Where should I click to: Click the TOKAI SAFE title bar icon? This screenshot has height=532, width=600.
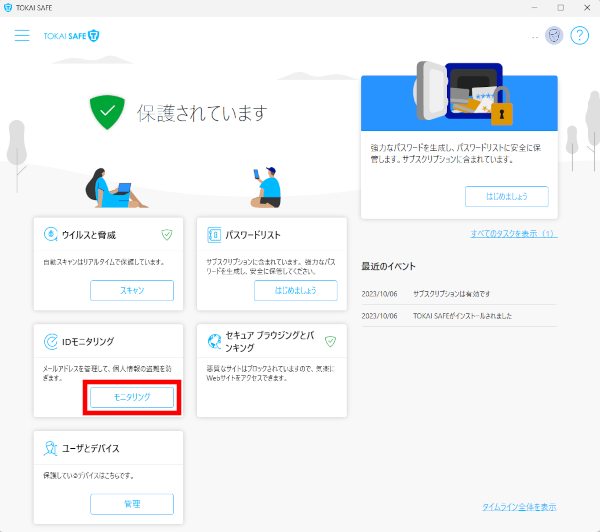click(x=8, y=8)
